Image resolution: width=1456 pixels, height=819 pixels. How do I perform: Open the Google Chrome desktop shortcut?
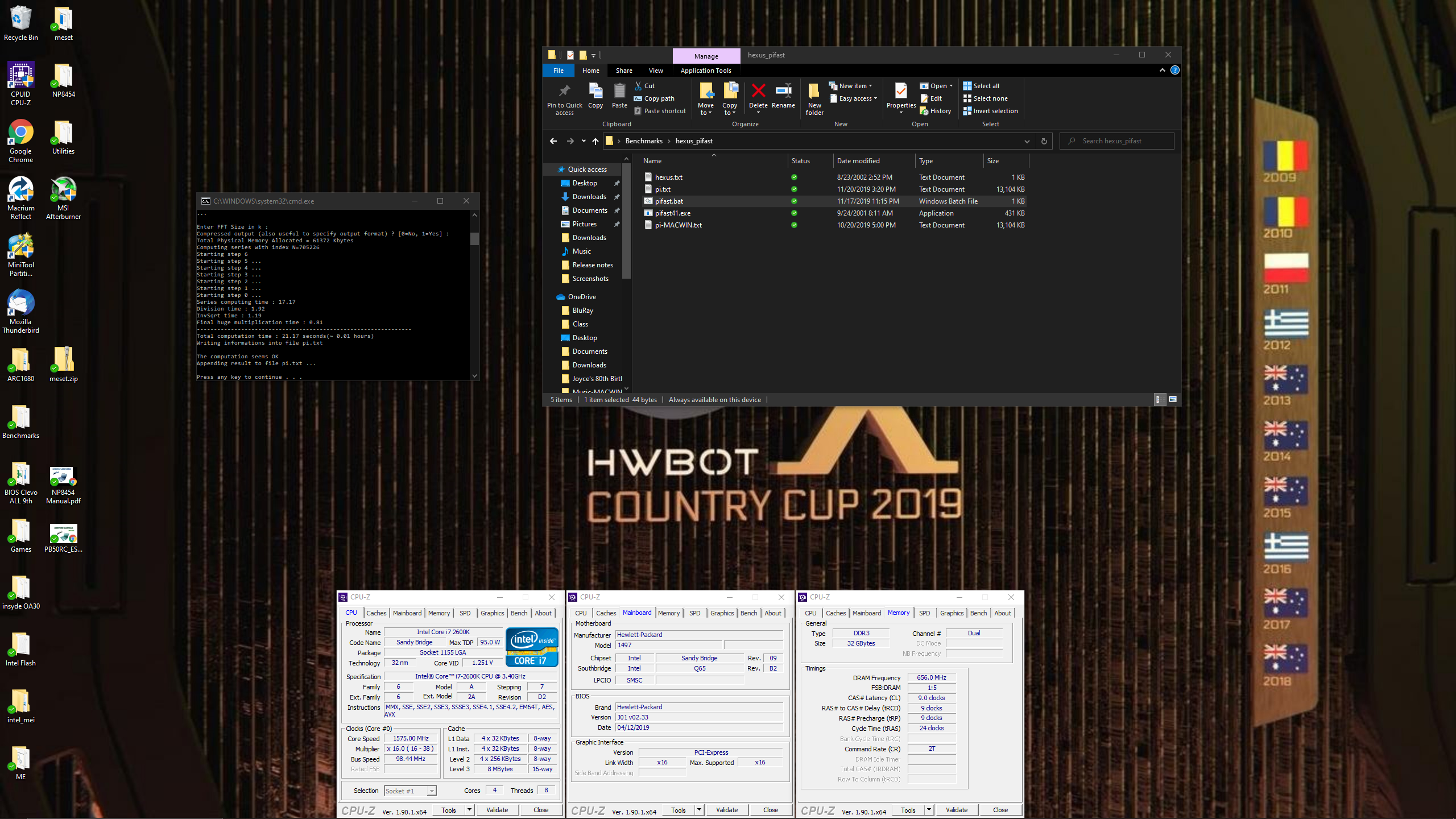(x=21, y=141)
